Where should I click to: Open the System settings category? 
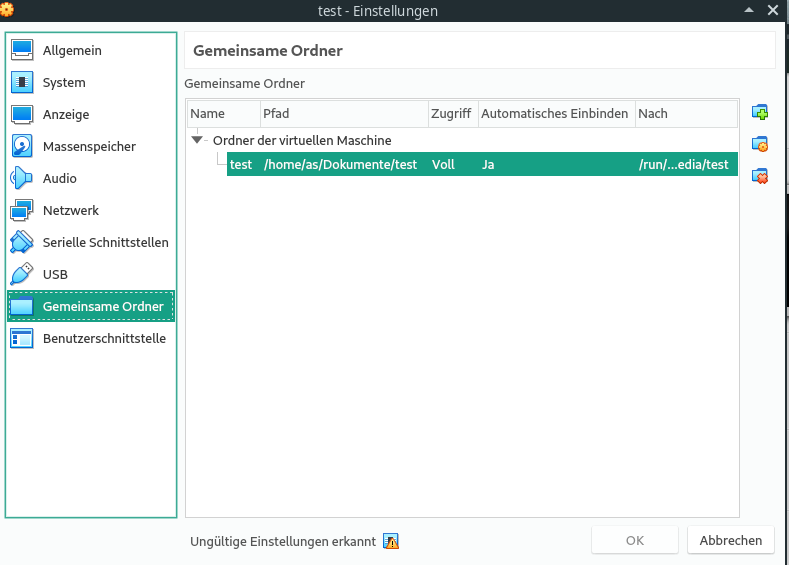tap(63, 82)
